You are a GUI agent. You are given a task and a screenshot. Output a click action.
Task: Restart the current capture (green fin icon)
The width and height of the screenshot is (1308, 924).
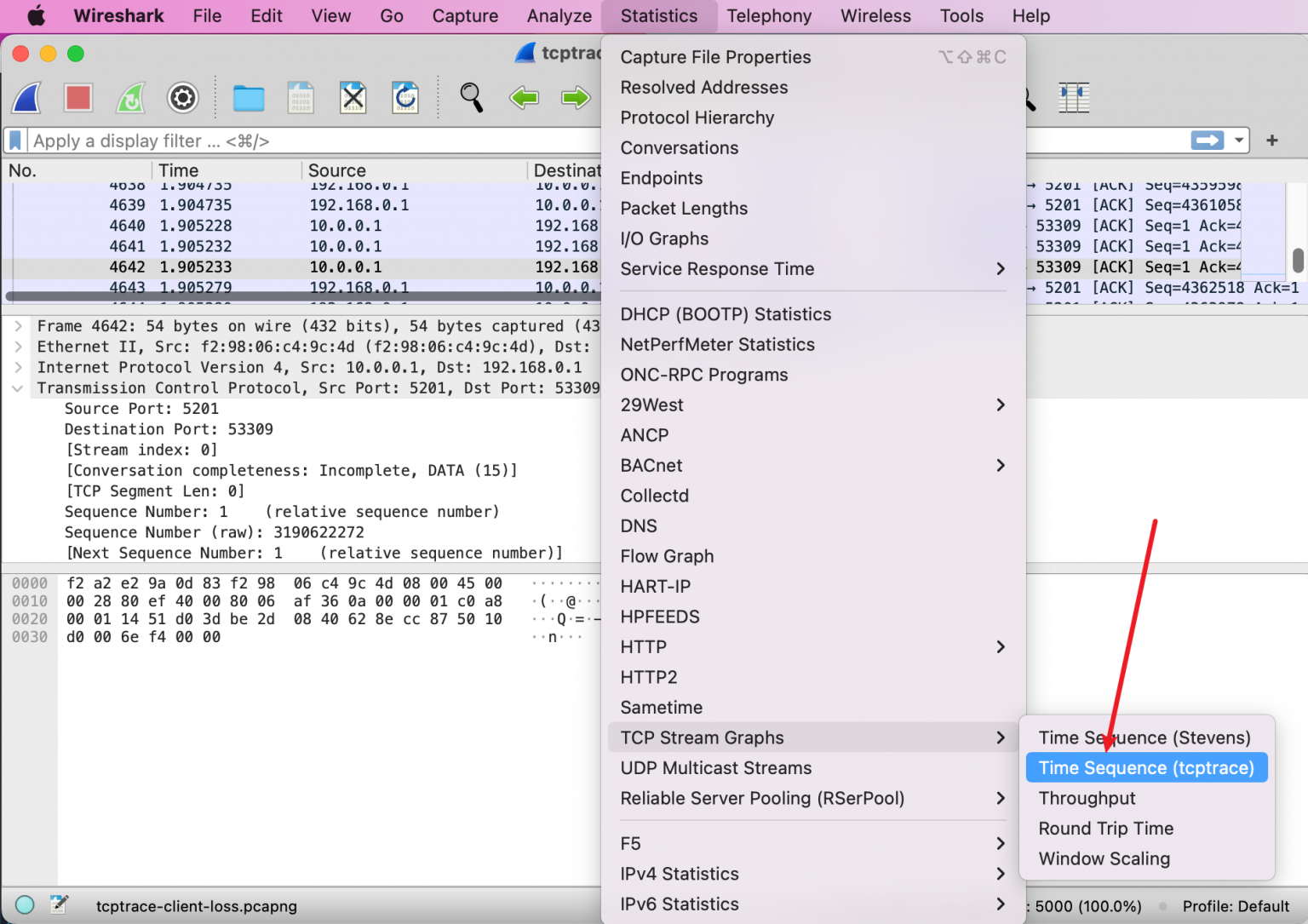point(130,98)
